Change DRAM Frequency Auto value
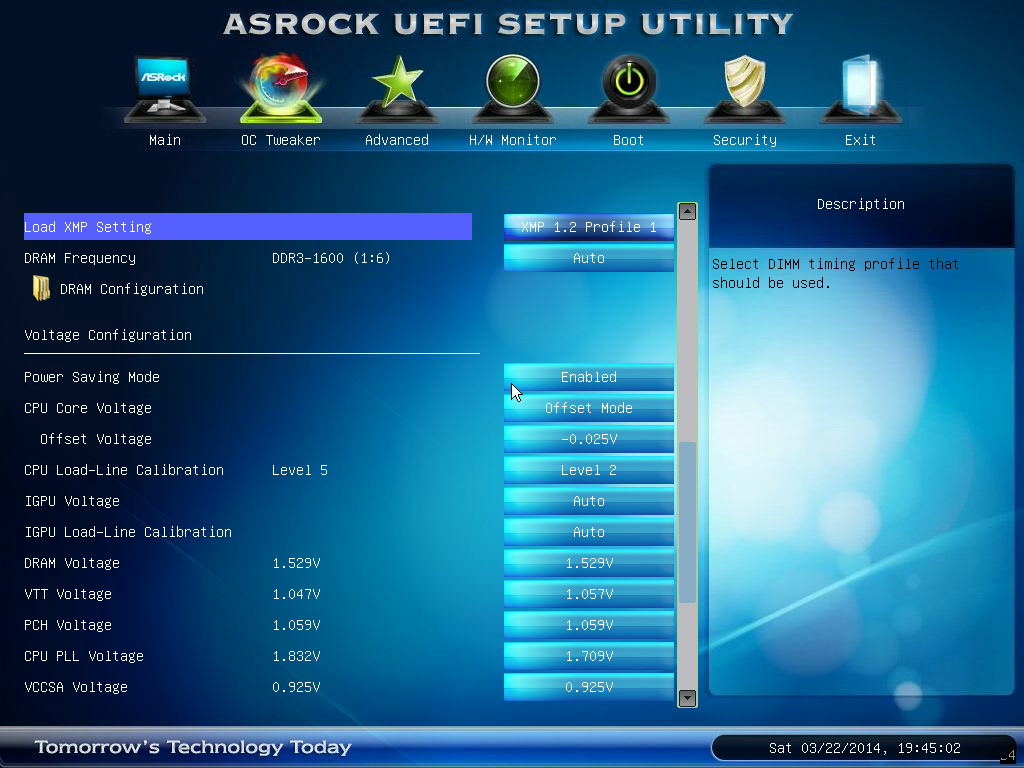 588,258
